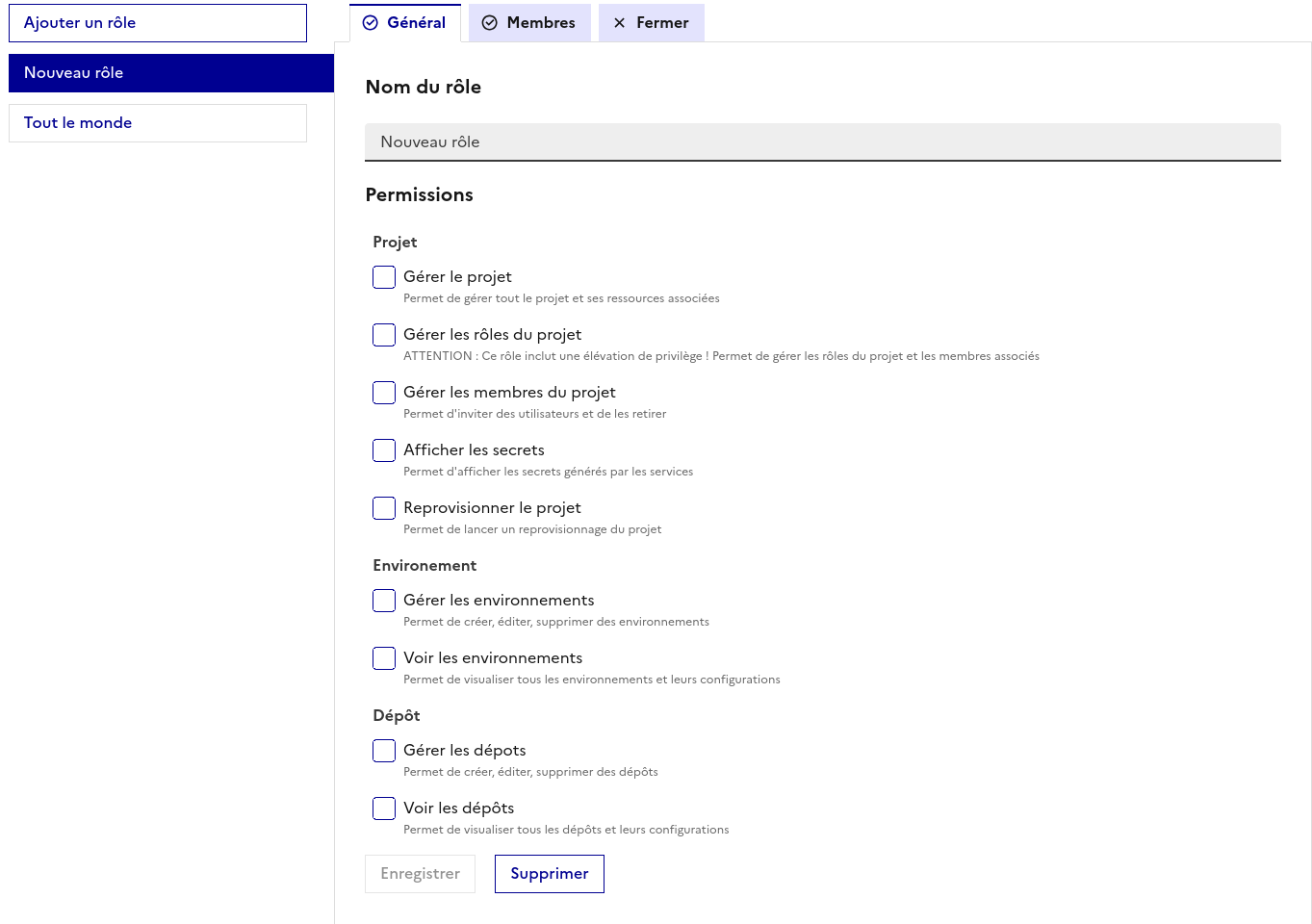This screenshot has height=924, width=1312.
Task: Close the role panel with Fermer
Action: [x=652, y=23]
